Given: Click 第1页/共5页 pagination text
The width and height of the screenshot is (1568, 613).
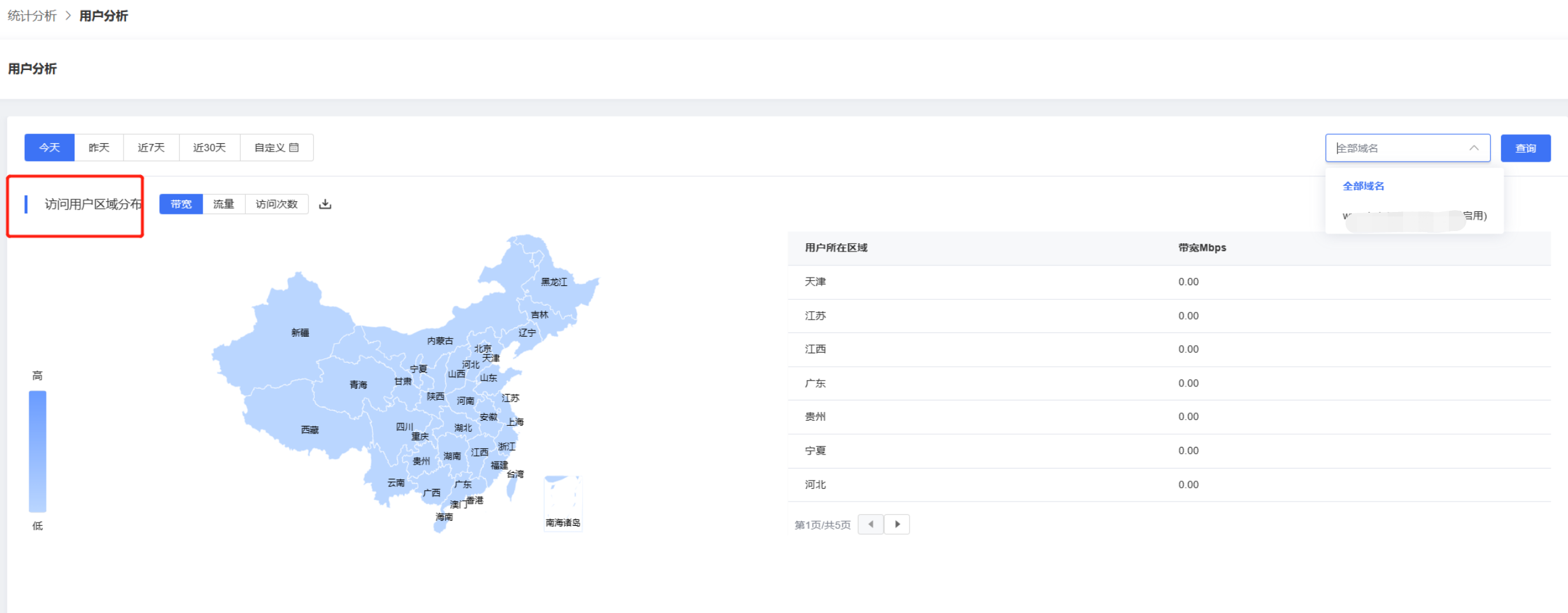Looking at the screenshot, I should 822,525.
